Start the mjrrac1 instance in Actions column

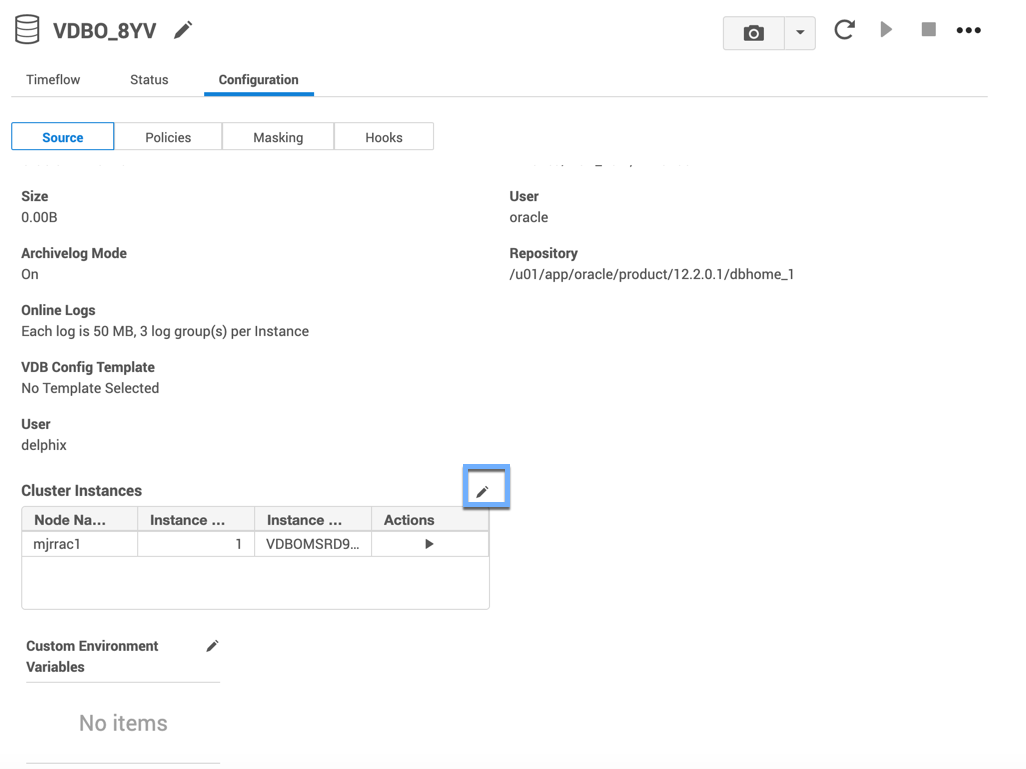(429, 544)
